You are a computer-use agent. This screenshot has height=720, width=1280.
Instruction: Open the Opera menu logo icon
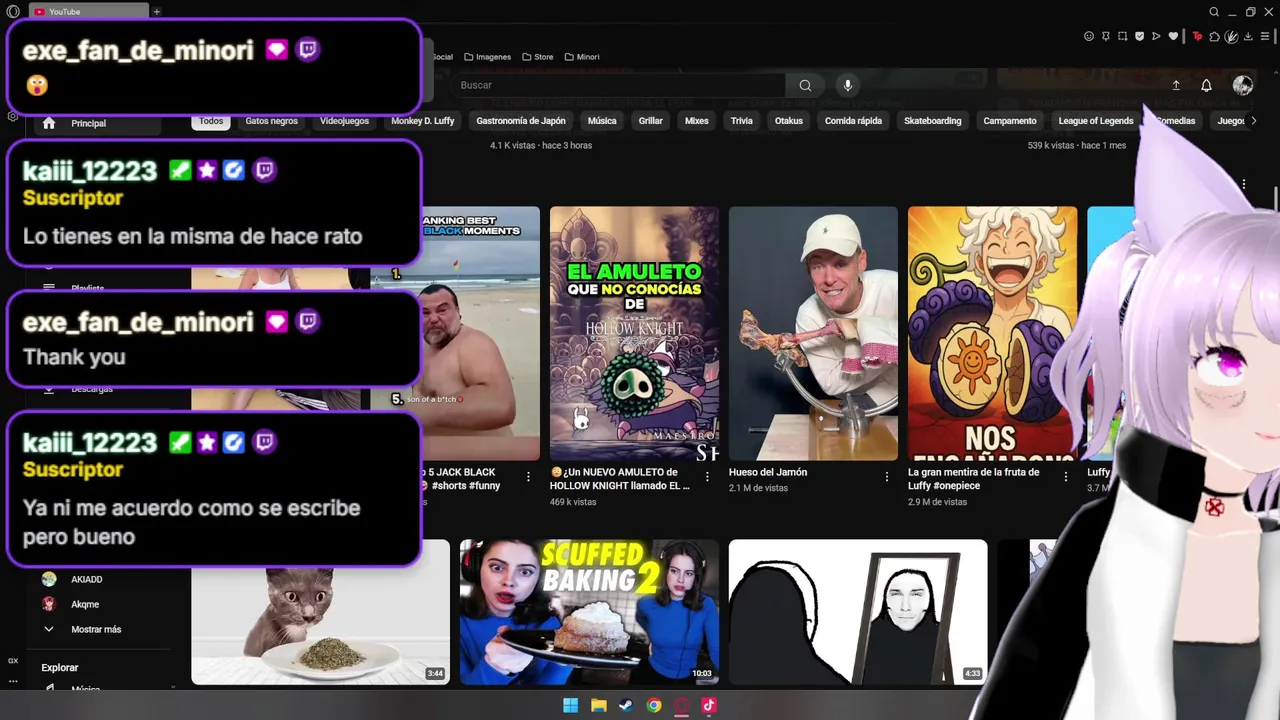(13, 11)
